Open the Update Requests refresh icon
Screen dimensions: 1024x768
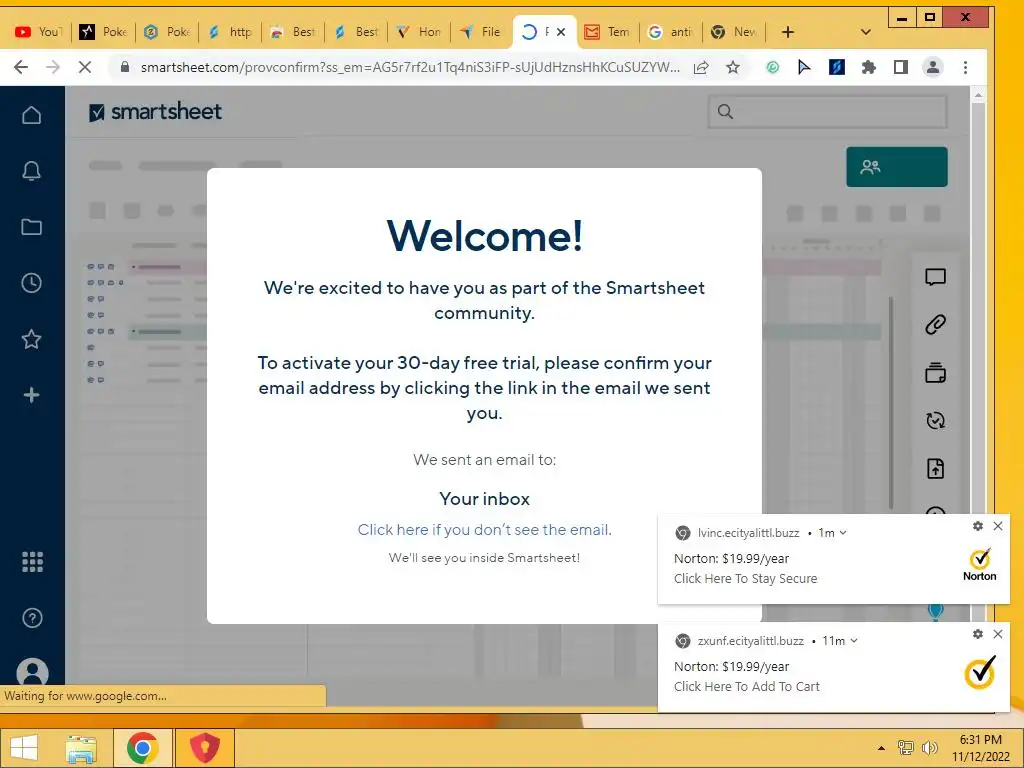pyautogui.click(x=935, y=421)
